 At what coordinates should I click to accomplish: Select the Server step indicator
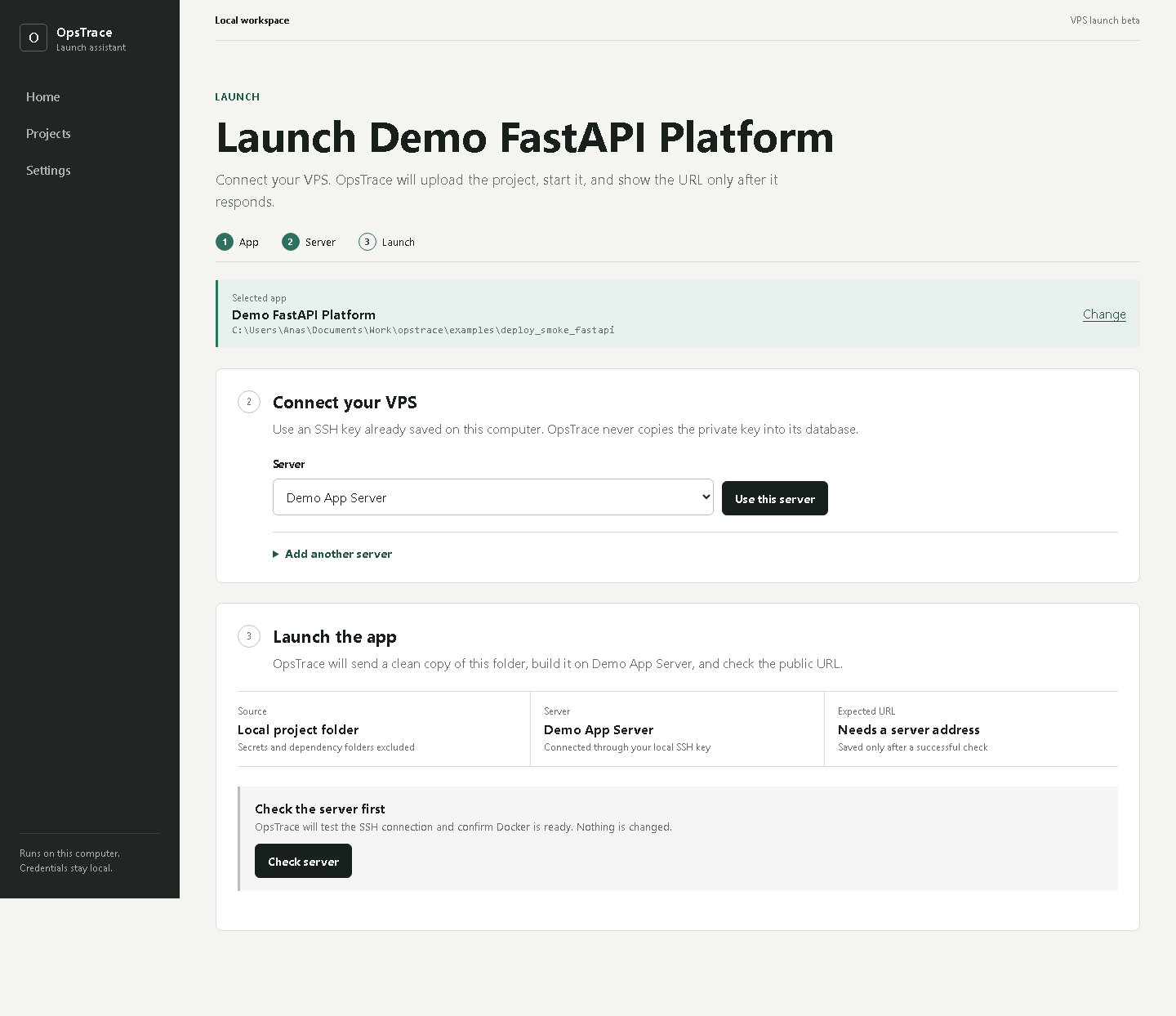[x=309, y=242]
